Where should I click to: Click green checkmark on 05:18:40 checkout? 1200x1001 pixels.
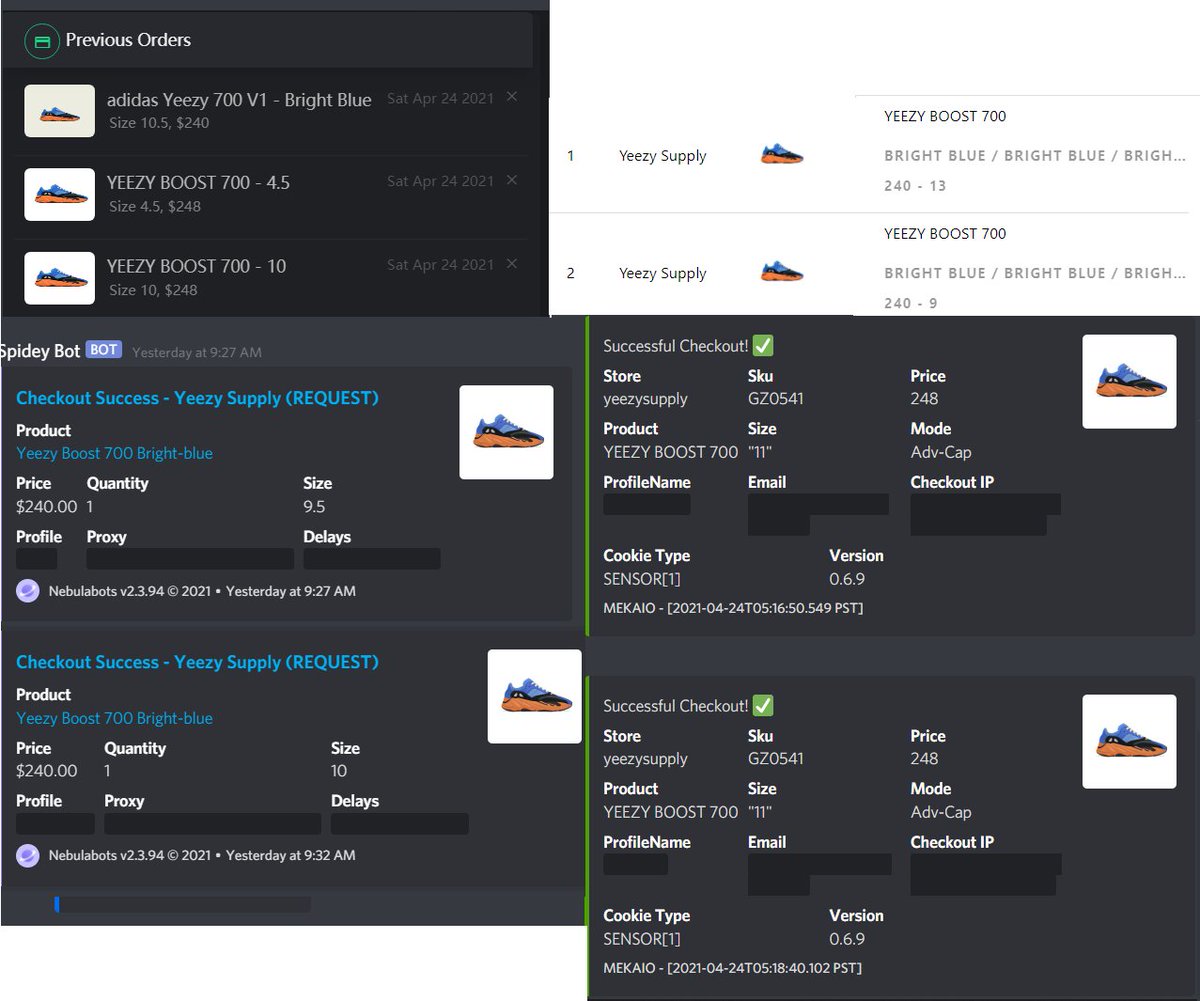(x=763, y=706)
